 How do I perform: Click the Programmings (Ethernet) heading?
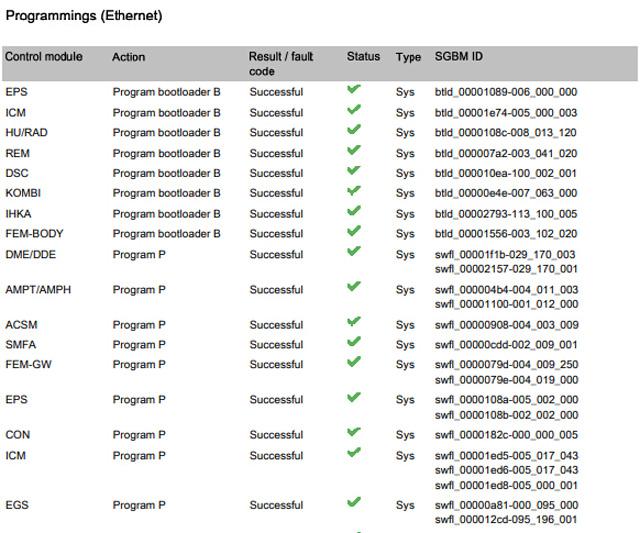tap(84, 17)
